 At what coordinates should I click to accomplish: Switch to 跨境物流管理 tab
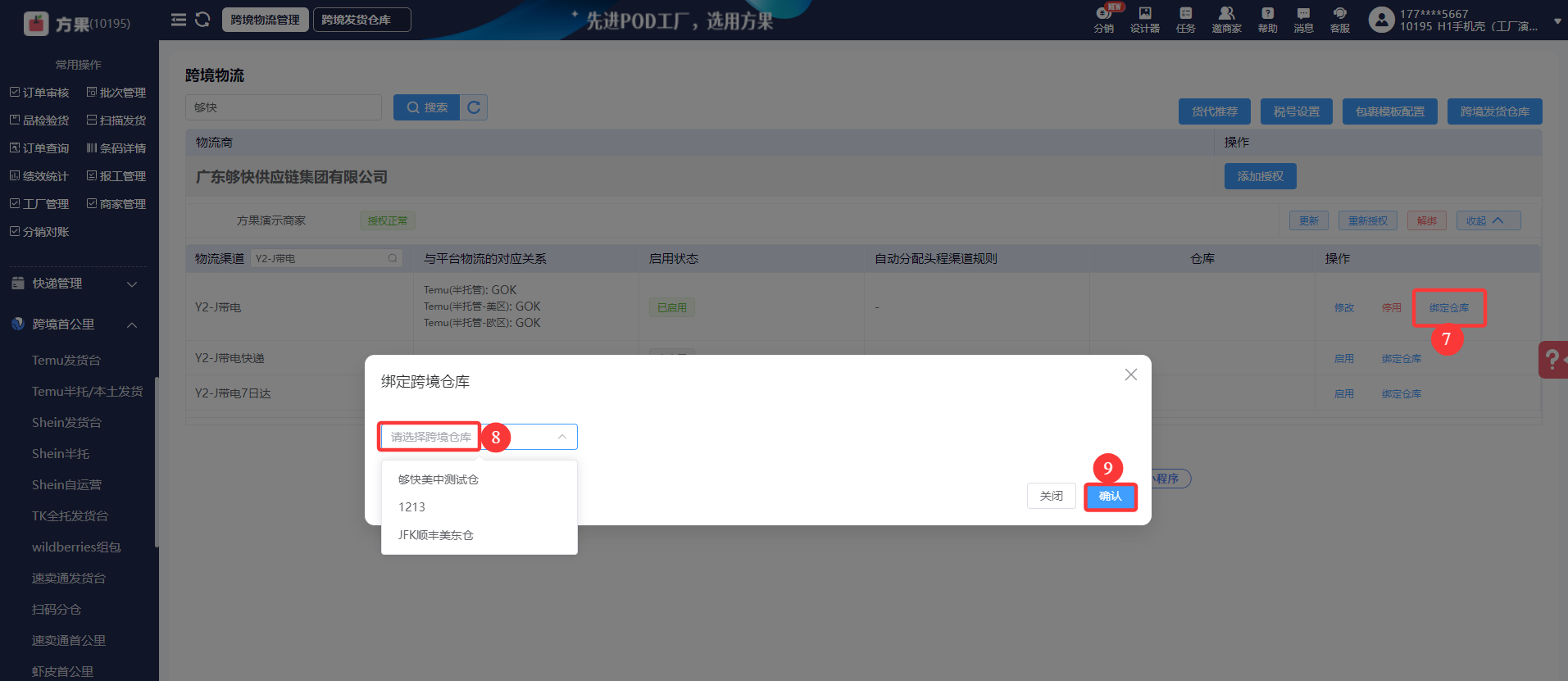click(x=265, y=20)
